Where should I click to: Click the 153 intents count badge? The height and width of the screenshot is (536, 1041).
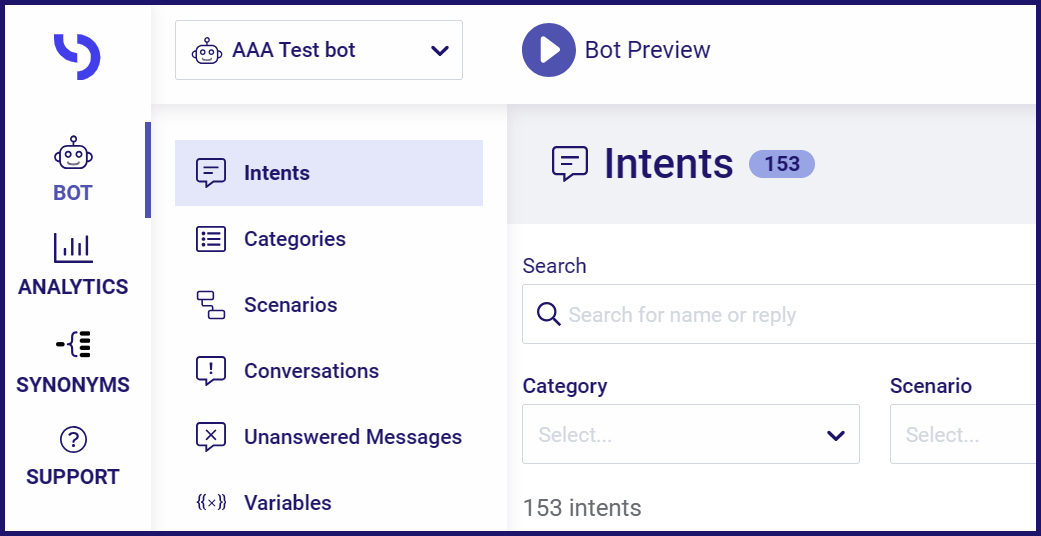(781, 164)
